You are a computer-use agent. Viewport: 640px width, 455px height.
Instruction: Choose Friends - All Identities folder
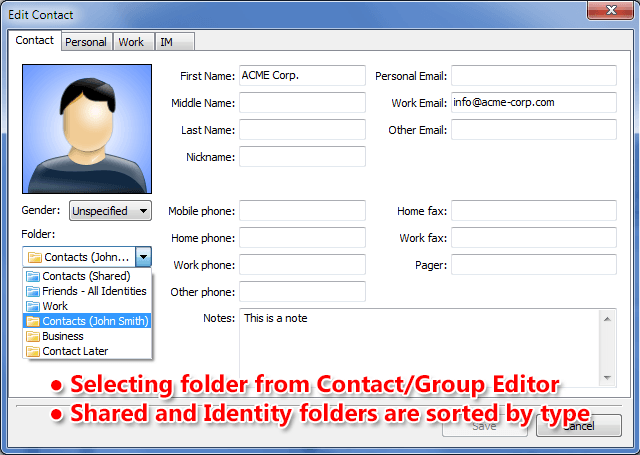(x=87, y=291)
